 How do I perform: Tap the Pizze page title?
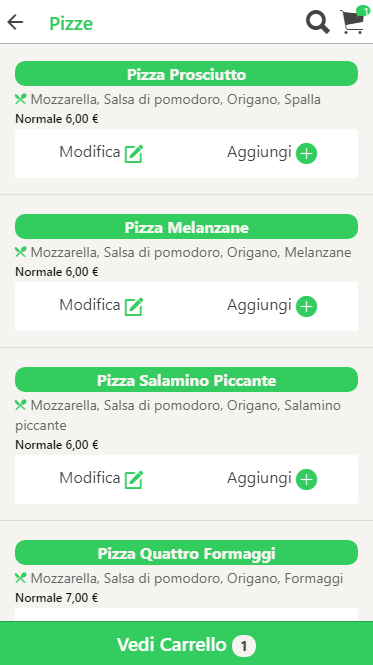click(x=71, y=23)
